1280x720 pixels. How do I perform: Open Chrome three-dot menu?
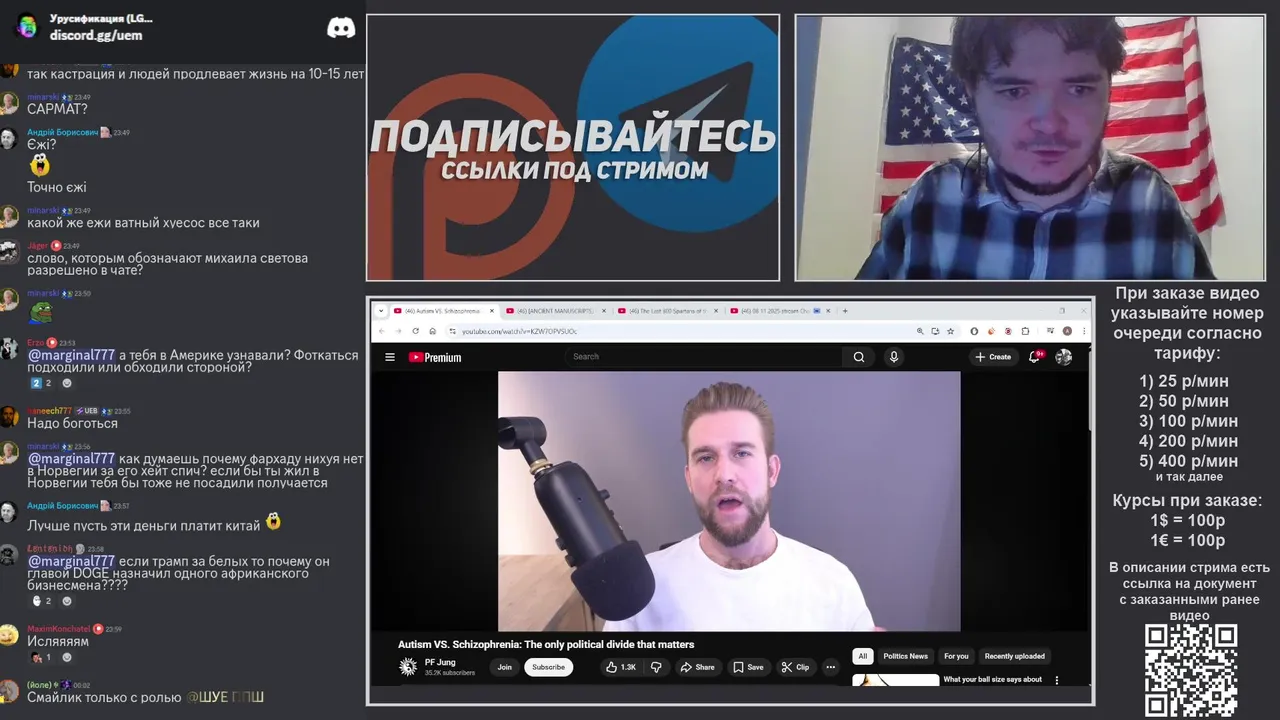pyautogui.click(x=1084, y=331)
